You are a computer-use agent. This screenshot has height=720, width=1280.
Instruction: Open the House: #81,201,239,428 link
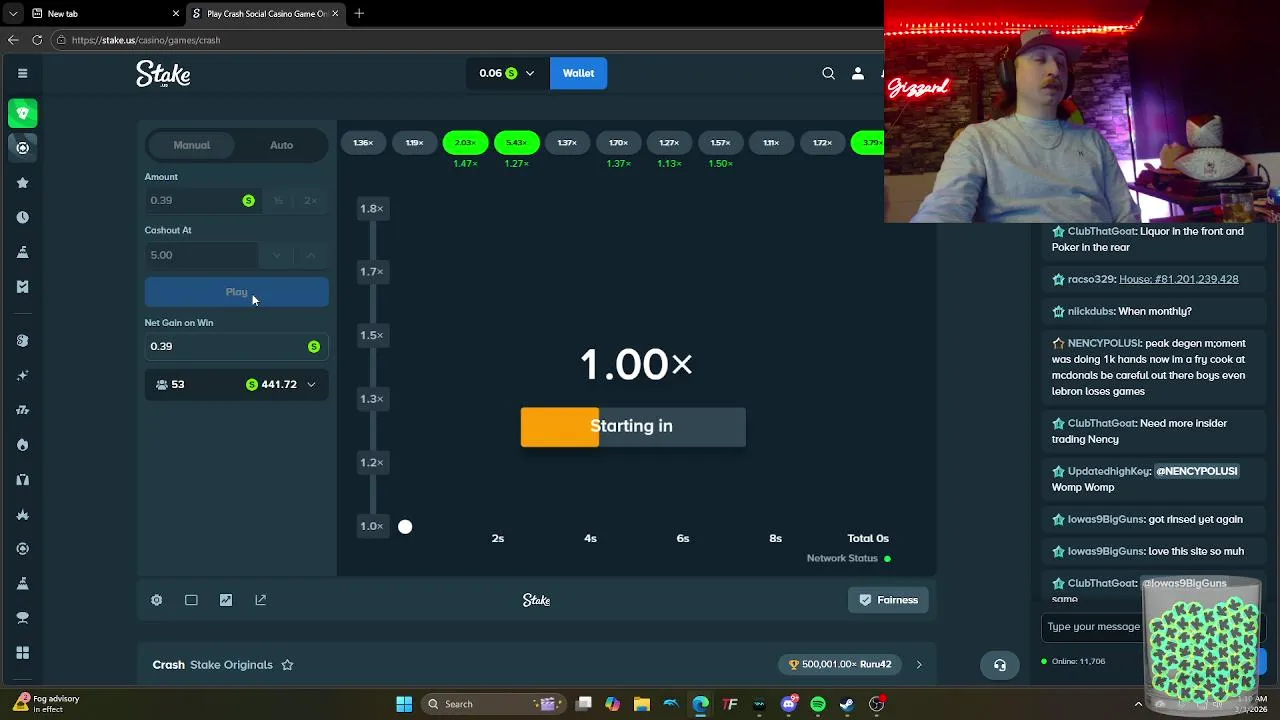(1179, 279)
